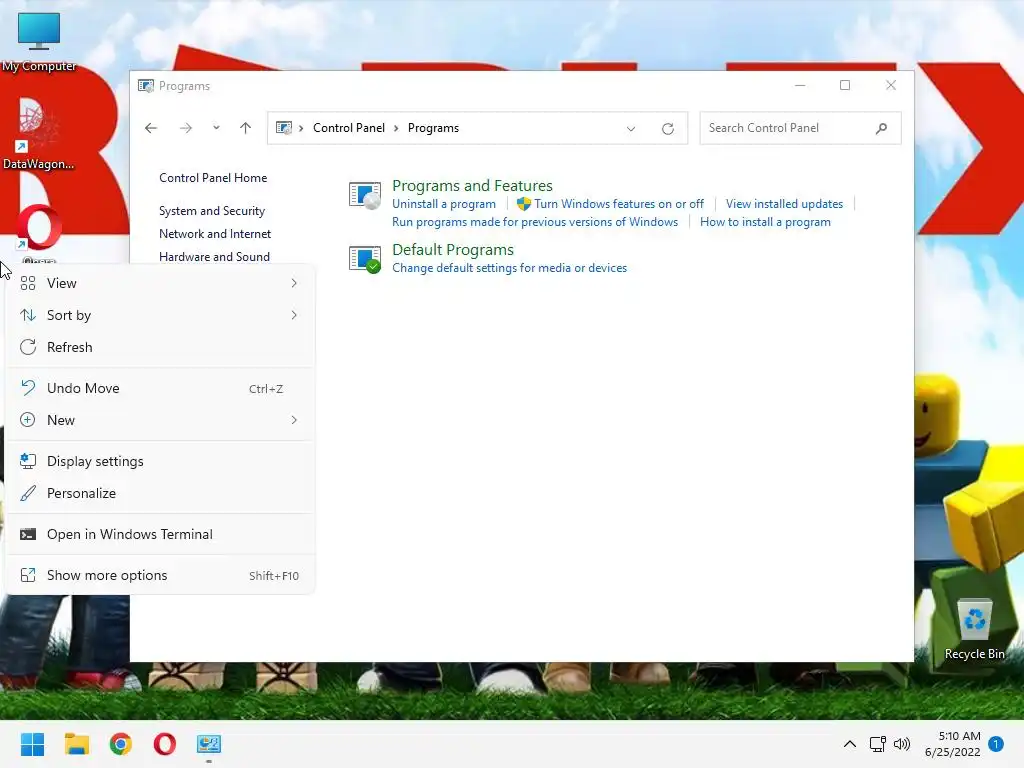Open System and Security category

(212, 211)
